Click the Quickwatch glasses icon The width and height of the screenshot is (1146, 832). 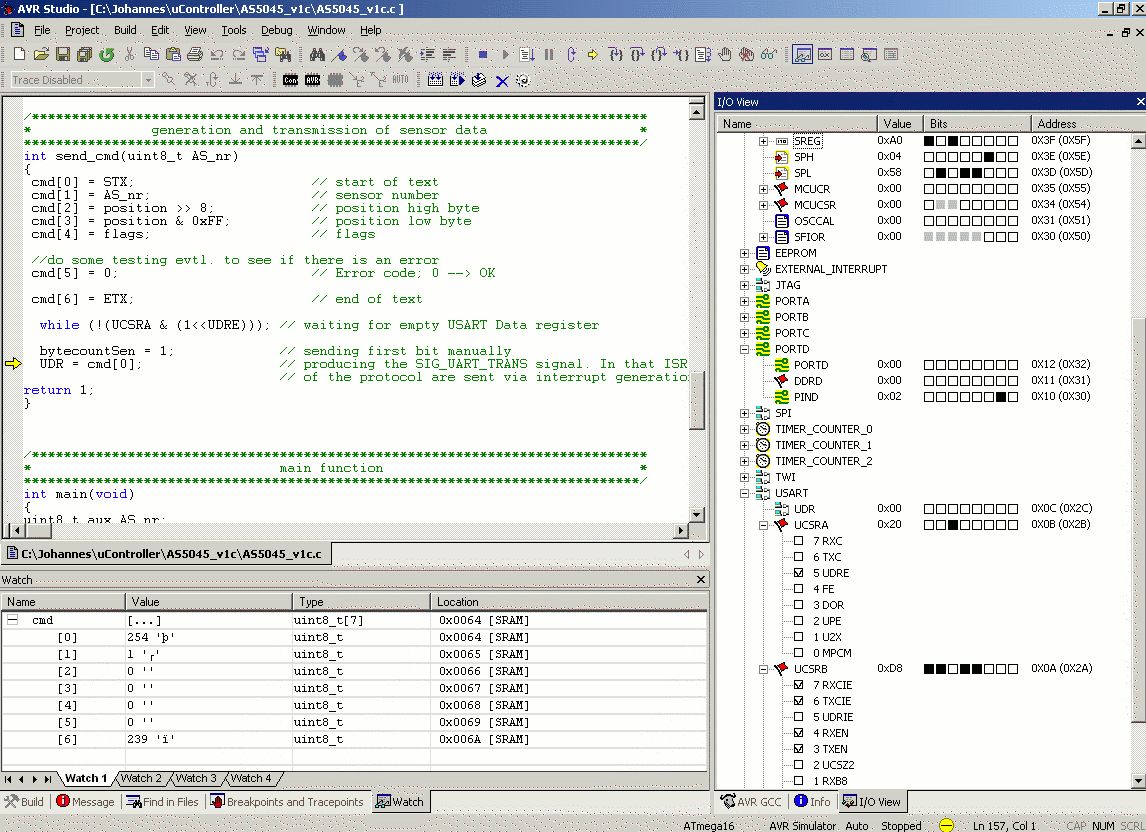[x=769, y=55]
